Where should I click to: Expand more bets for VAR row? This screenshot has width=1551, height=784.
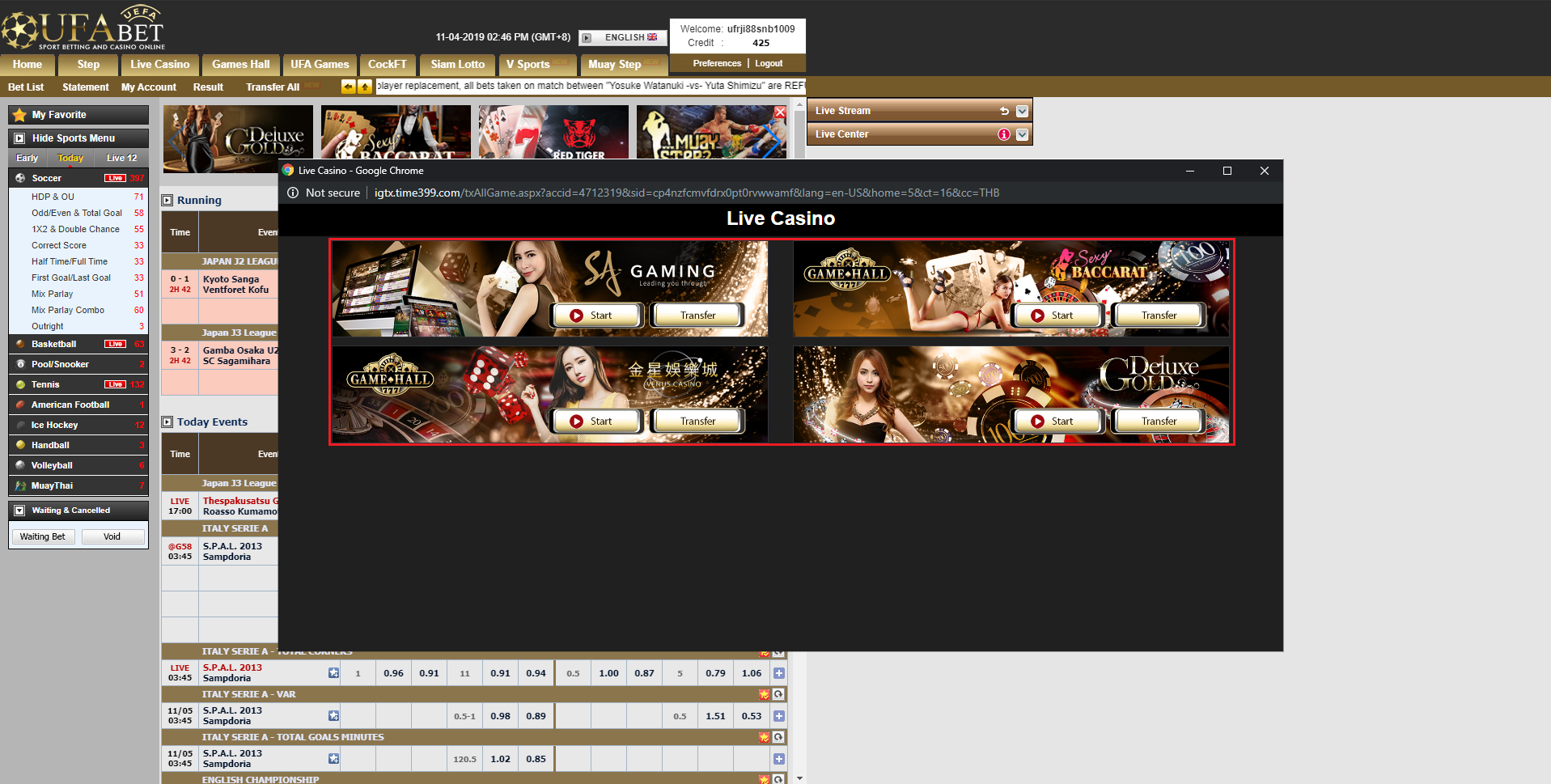(778, 716)
